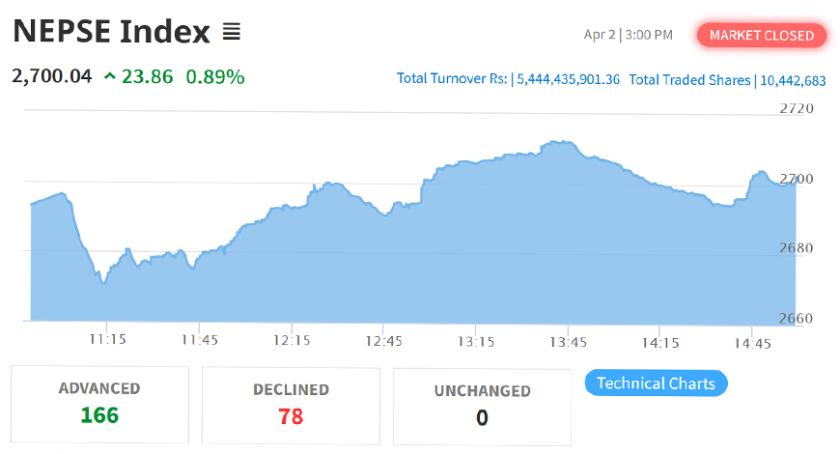The width and height of the screenshot is (840, 454).
Task: Click the 14:45 time label on chart axis
Action: (x=752, y=341)
